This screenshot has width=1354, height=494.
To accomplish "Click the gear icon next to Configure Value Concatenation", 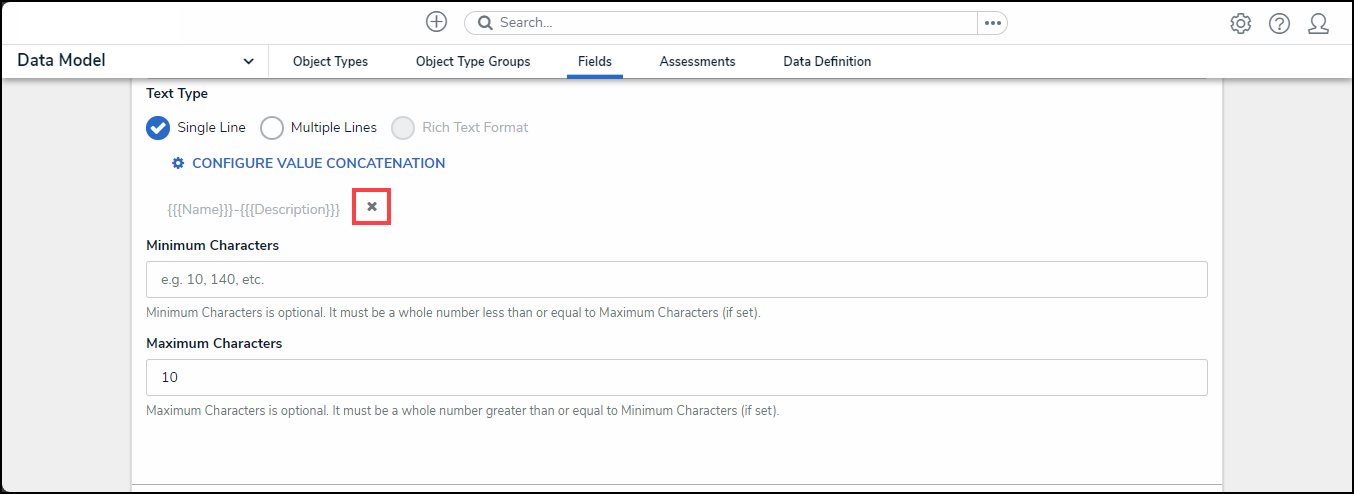I will [x=178, y=163].
